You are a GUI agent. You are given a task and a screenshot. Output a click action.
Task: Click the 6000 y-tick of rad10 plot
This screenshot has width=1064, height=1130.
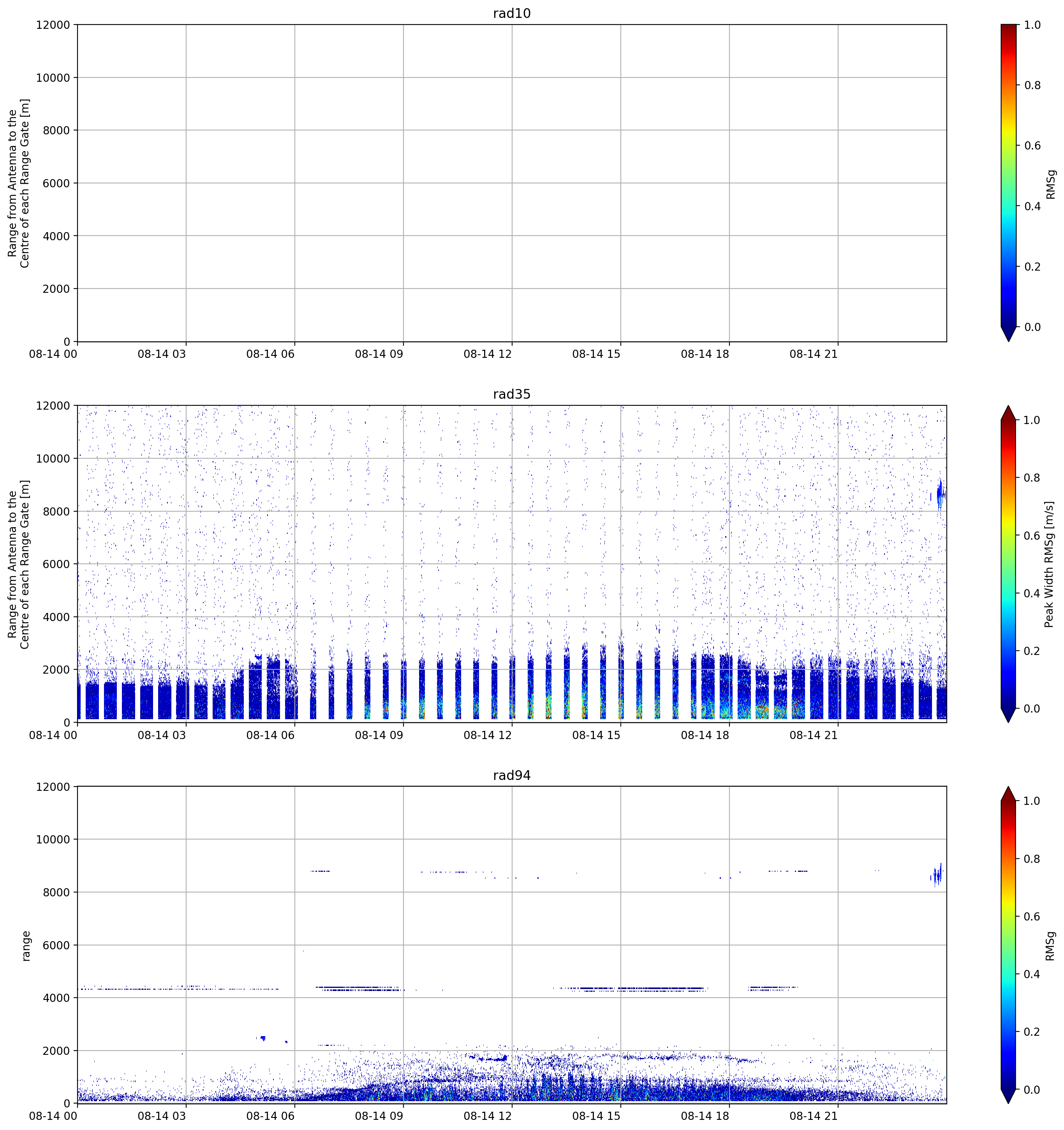click(56, 183)
